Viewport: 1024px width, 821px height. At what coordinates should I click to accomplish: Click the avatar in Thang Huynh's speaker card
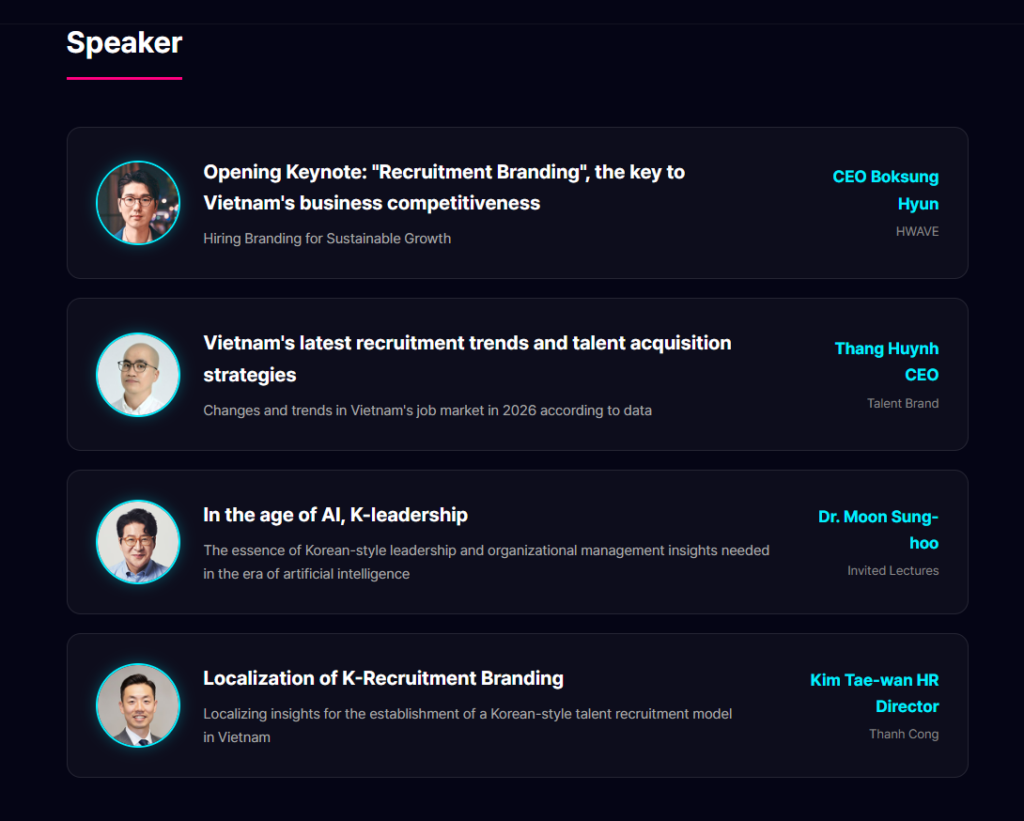tap(138, 375)
